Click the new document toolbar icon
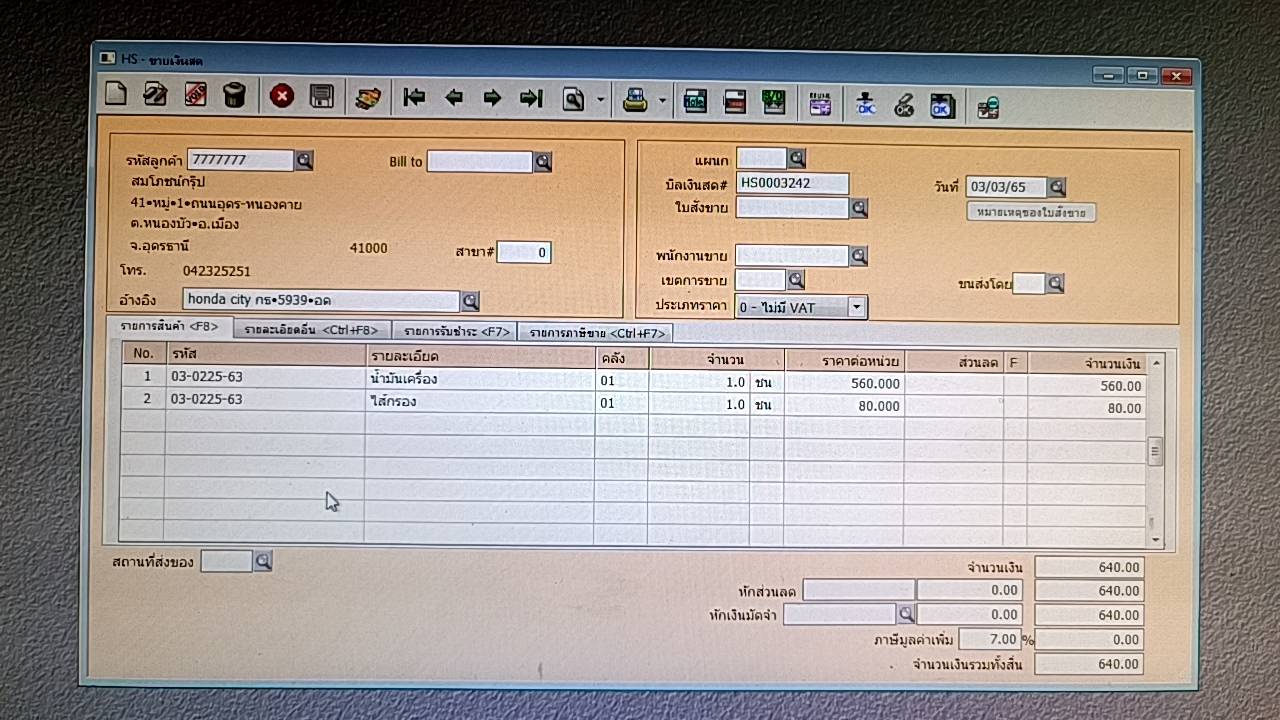The height and width of the screenshot is (720, 1280). 116,95
